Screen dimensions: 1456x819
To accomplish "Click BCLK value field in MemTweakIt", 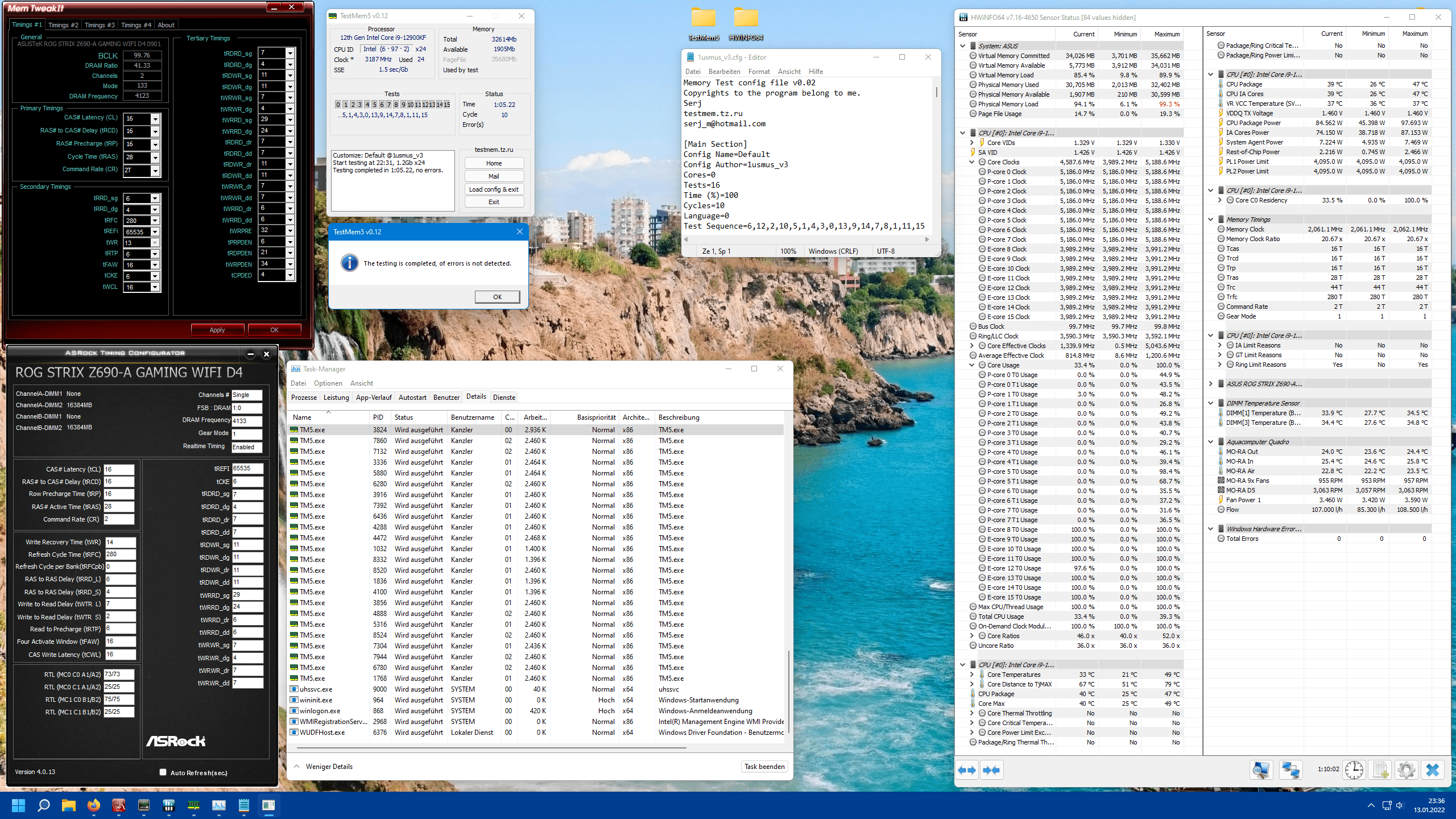I will click(142, 55).
